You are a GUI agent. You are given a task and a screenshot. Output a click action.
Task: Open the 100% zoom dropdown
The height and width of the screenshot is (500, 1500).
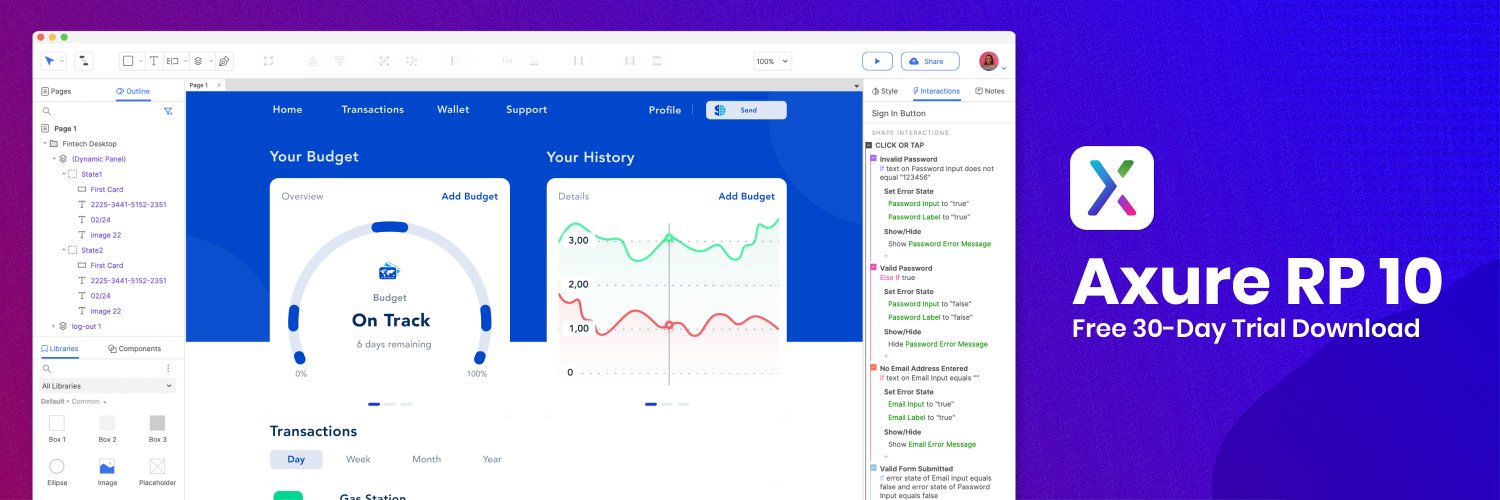pos(772,61)
